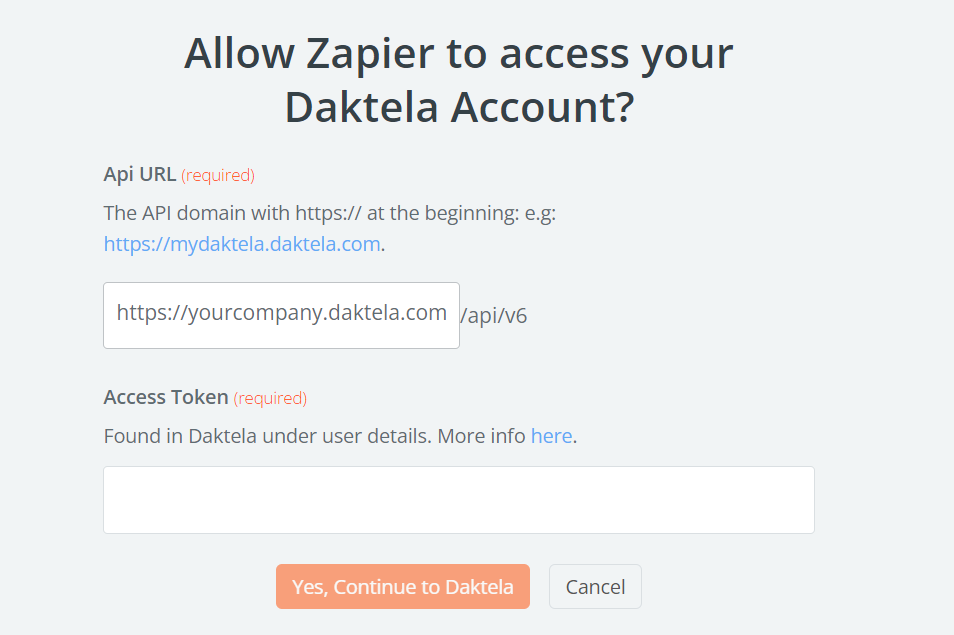Cancel the Daktela account authorization
Screen dimensions: 954x635
[595, 587]
